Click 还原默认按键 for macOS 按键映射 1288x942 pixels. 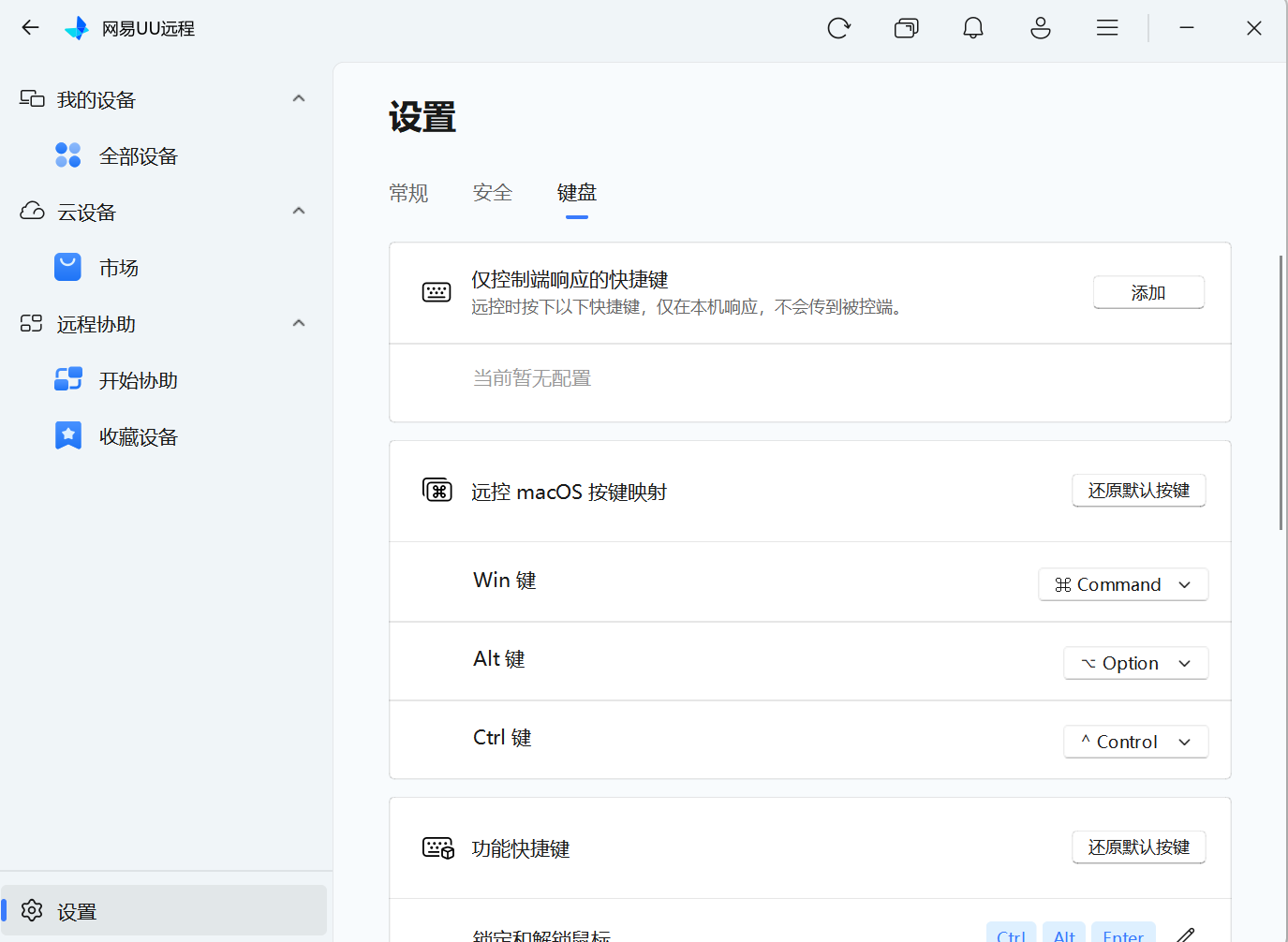pyautogui.click(x=1139, y=490)
